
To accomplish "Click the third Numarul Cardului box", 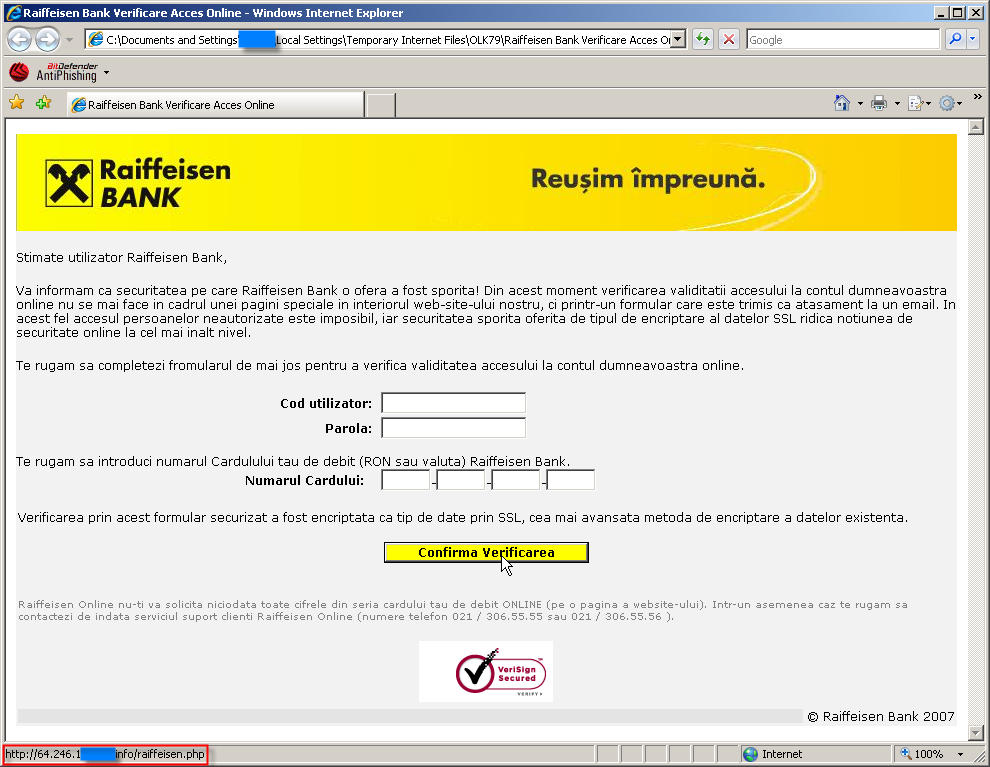I will [x=516, y=480].
